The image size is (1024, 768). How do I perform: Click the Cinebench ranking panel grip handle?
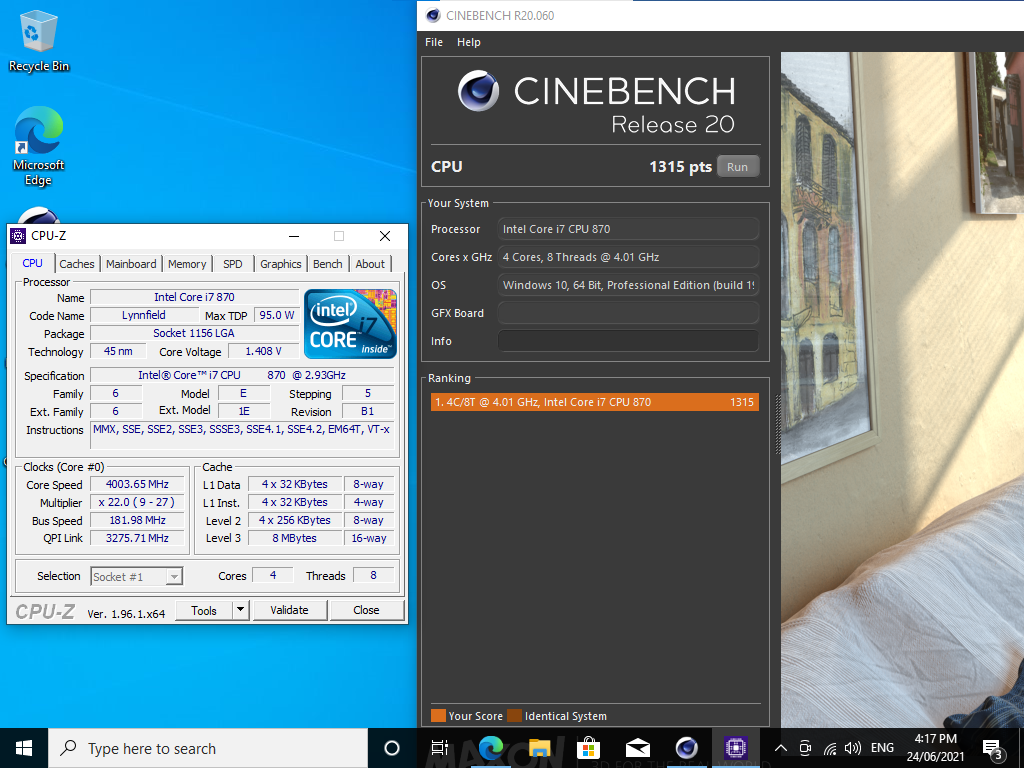(x=778, y=424)
